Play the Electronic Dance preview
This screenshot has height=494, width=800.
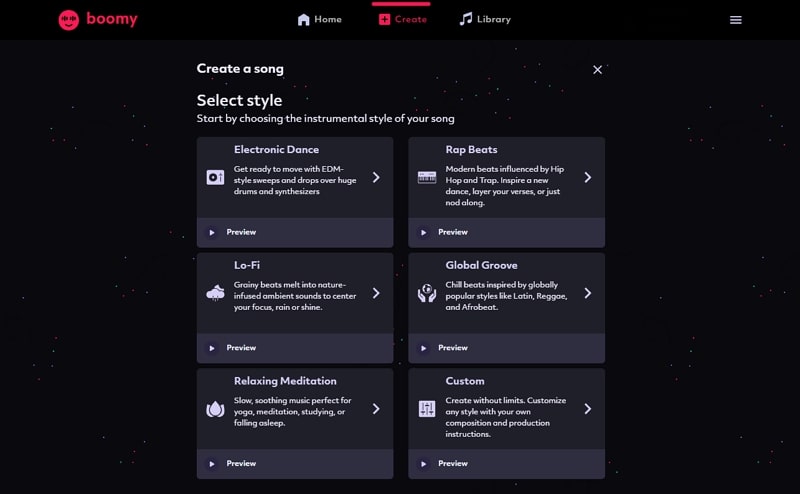pyautogui.click(x=212, y=232)
